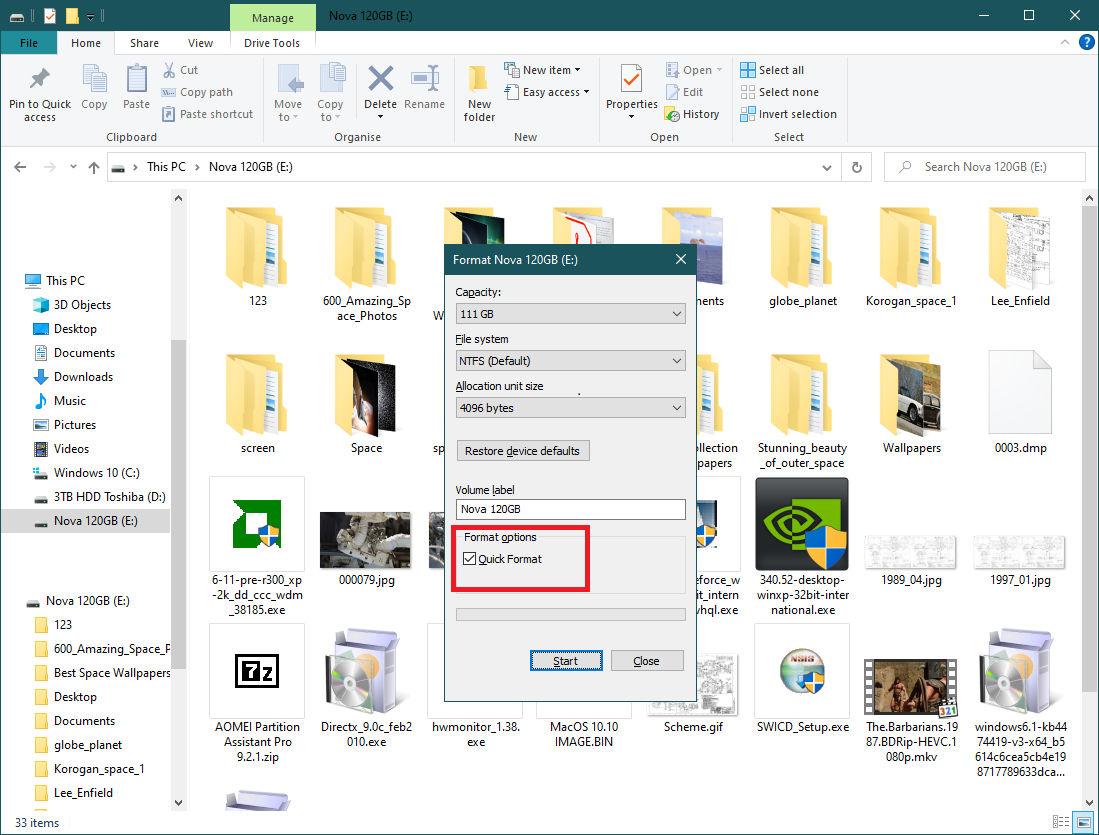Select the AOMEI Partition Assistant 7z archive

[257, 670]
